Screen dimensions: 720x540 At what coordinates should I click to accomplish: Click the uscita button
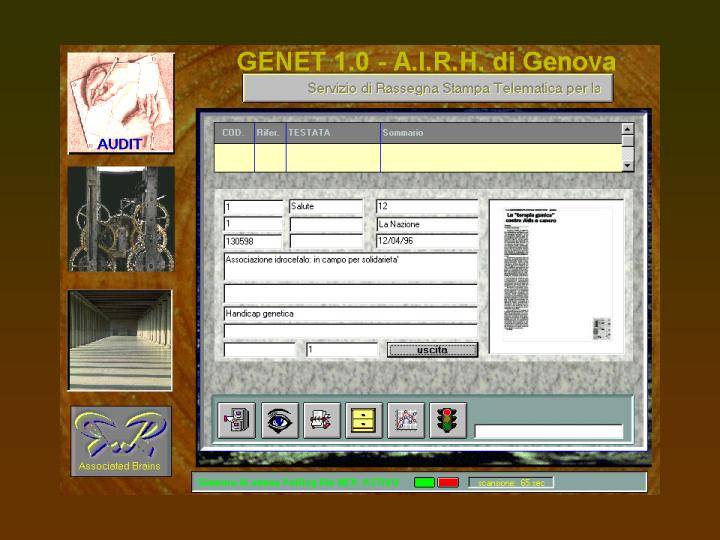432,350
